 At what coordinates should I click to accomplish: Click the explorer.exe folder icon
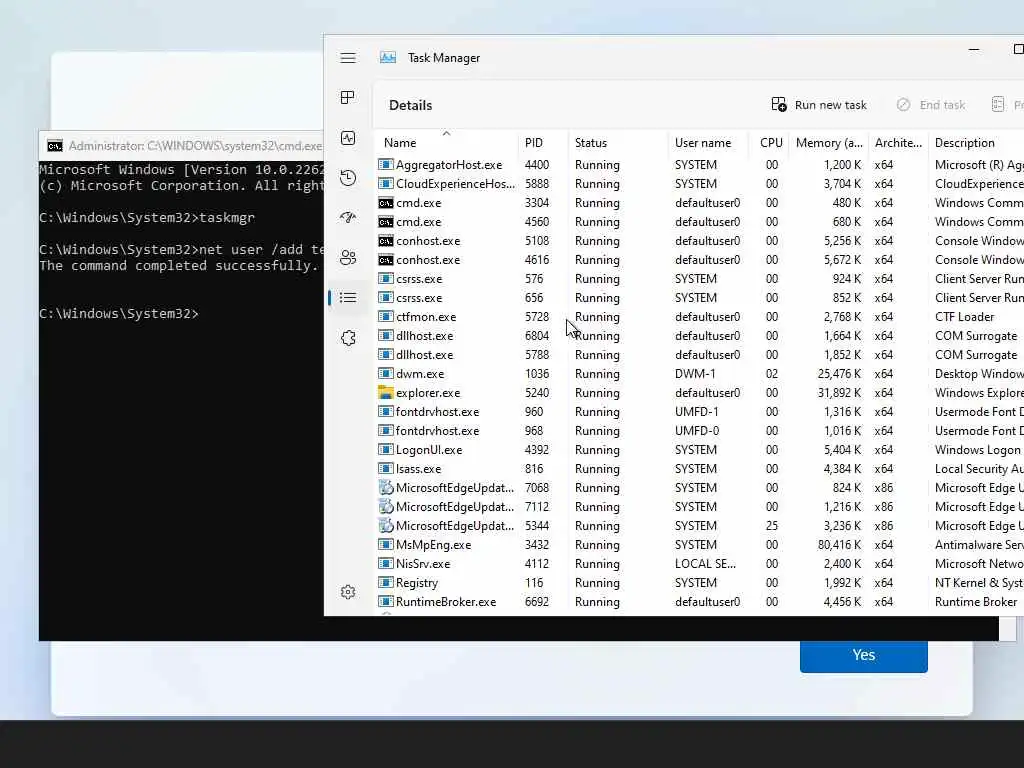pyautogui.click(x=386, y=392)
